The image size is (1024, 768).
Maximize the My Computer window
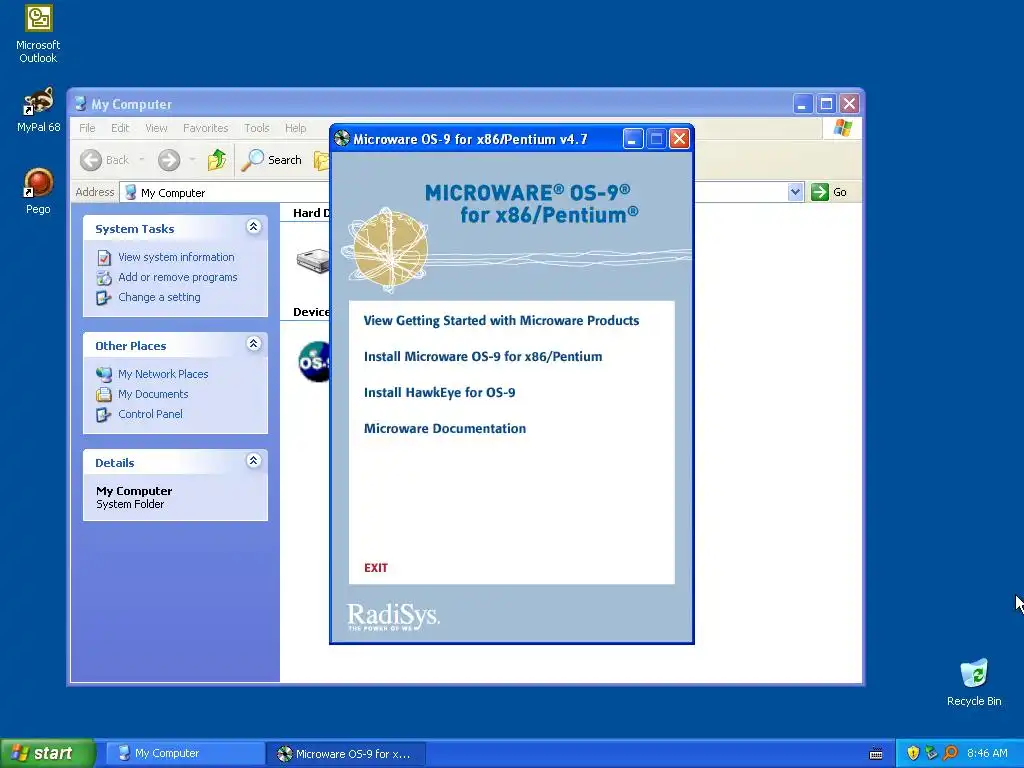coord(826,103)
